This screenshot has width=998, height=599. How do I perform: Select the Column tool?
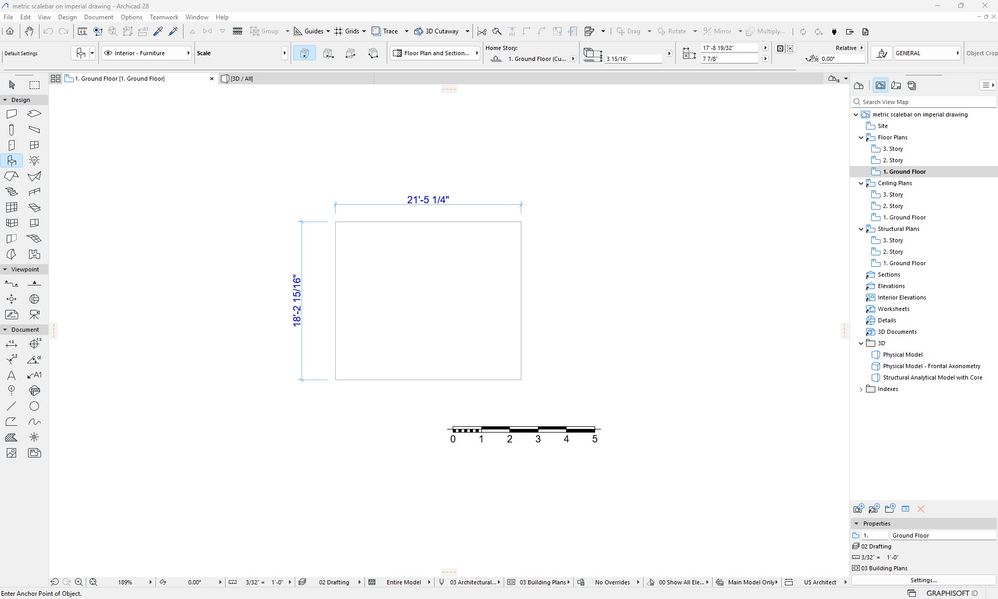pos(11,129)
